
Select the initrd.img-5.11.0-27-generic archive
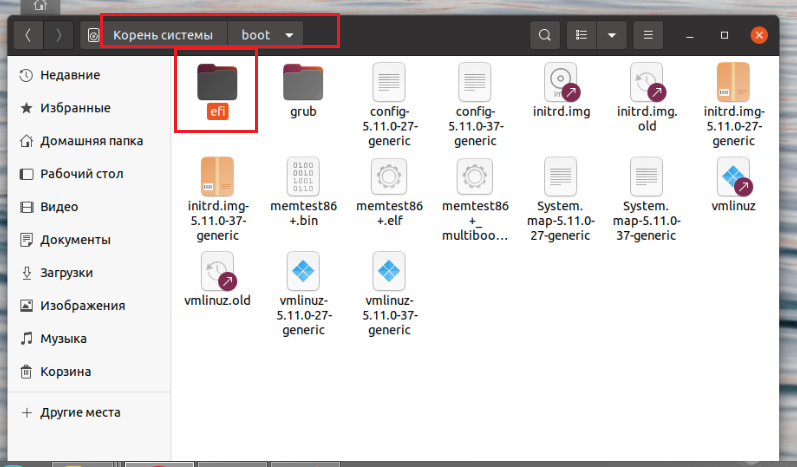point(733,105)
